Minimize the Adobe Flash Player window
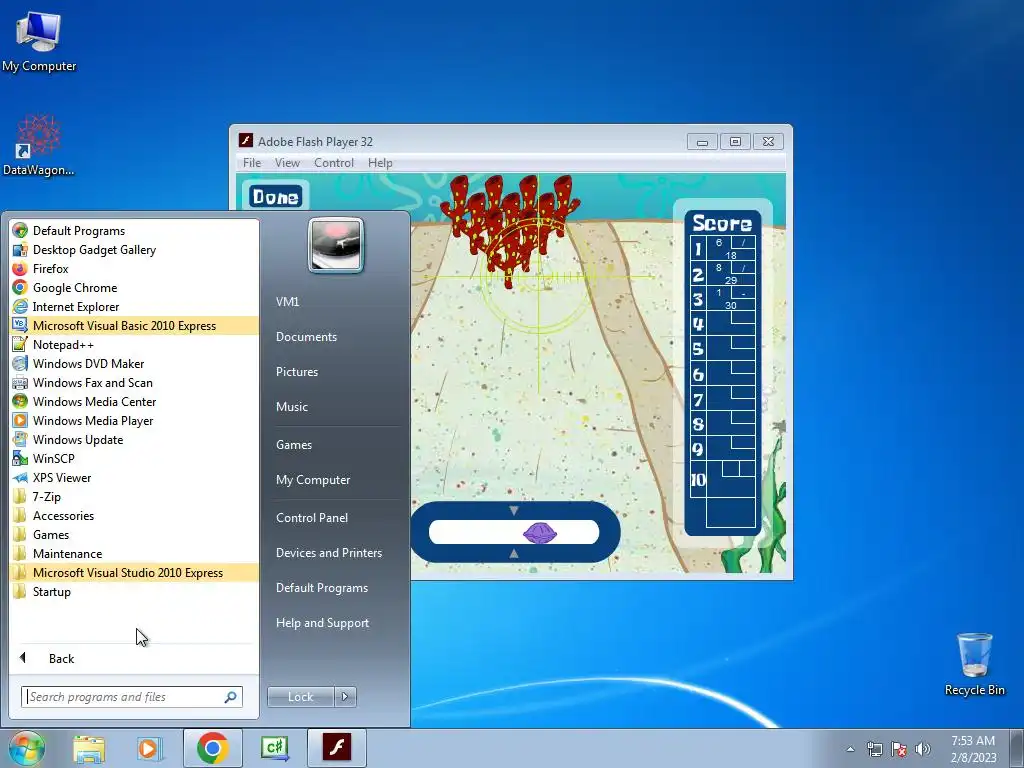This screenshot has width=1024, height=768. point(702,142)
